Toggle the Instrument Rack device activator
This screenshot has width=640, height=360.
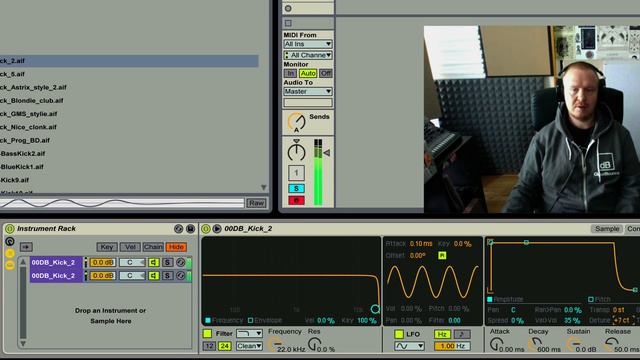click(9, 229)
